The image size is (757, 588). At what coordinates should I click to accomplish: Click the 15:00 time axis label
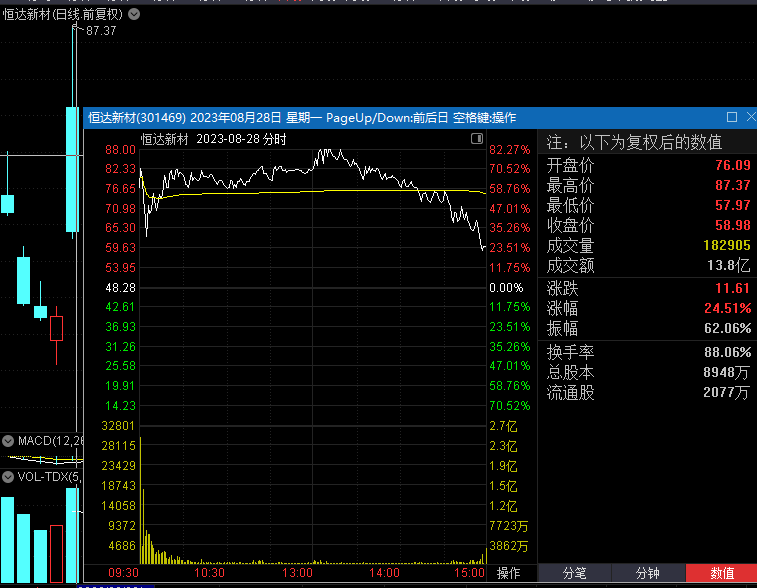(x=469, y=573)
